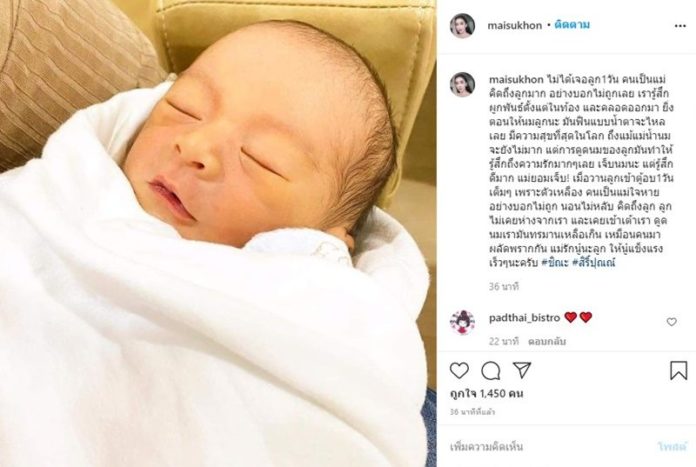
Task: Follow maisukhon using the ติดตาม link
Action: pos(572,25)
